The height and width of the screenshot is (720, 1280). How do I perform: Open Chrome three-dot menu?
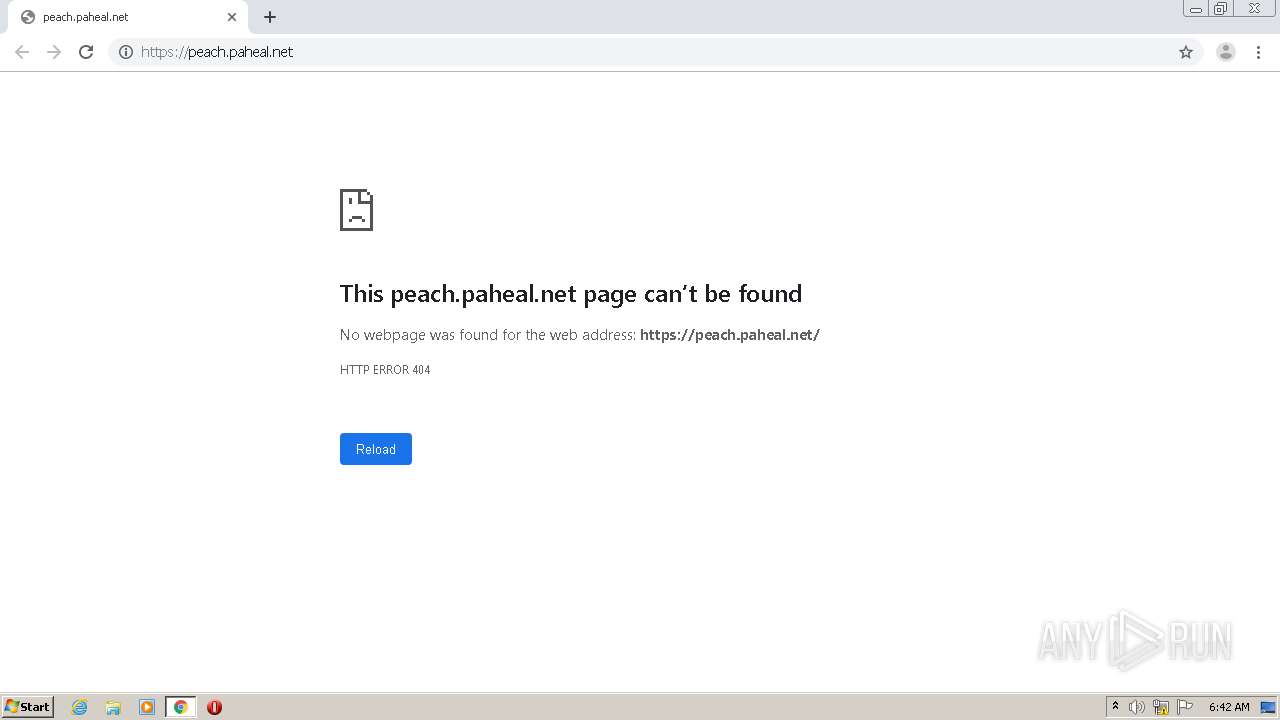[x=1258, y=52]
